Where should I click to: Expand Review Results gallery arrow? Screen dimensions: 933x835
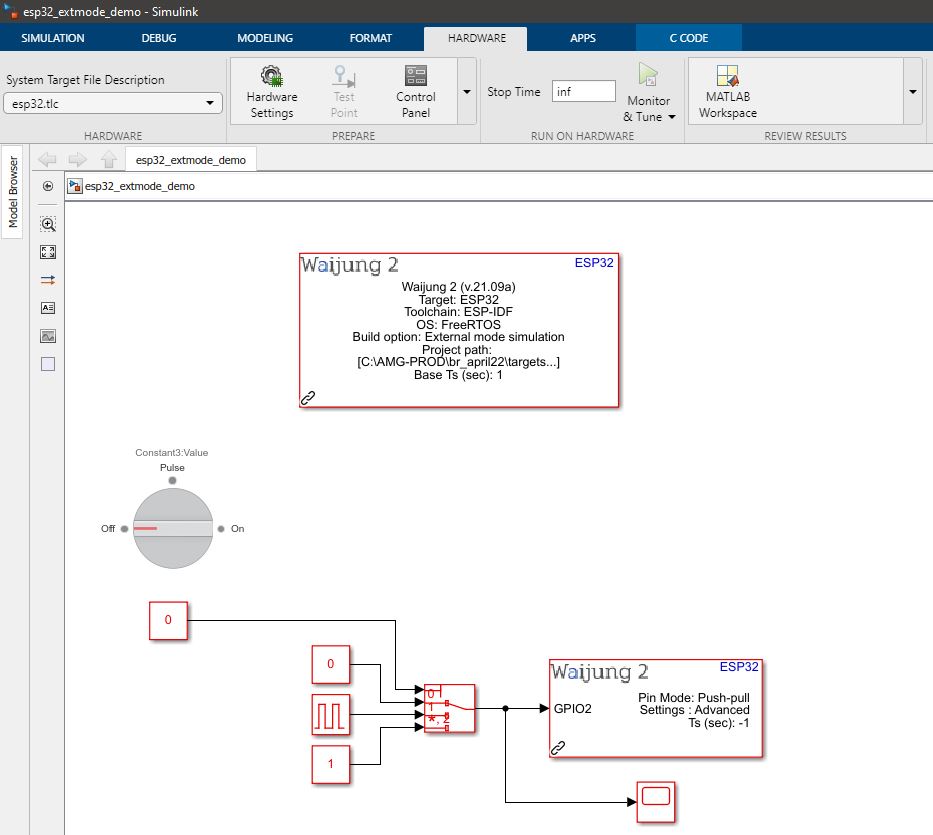[912, 92]
